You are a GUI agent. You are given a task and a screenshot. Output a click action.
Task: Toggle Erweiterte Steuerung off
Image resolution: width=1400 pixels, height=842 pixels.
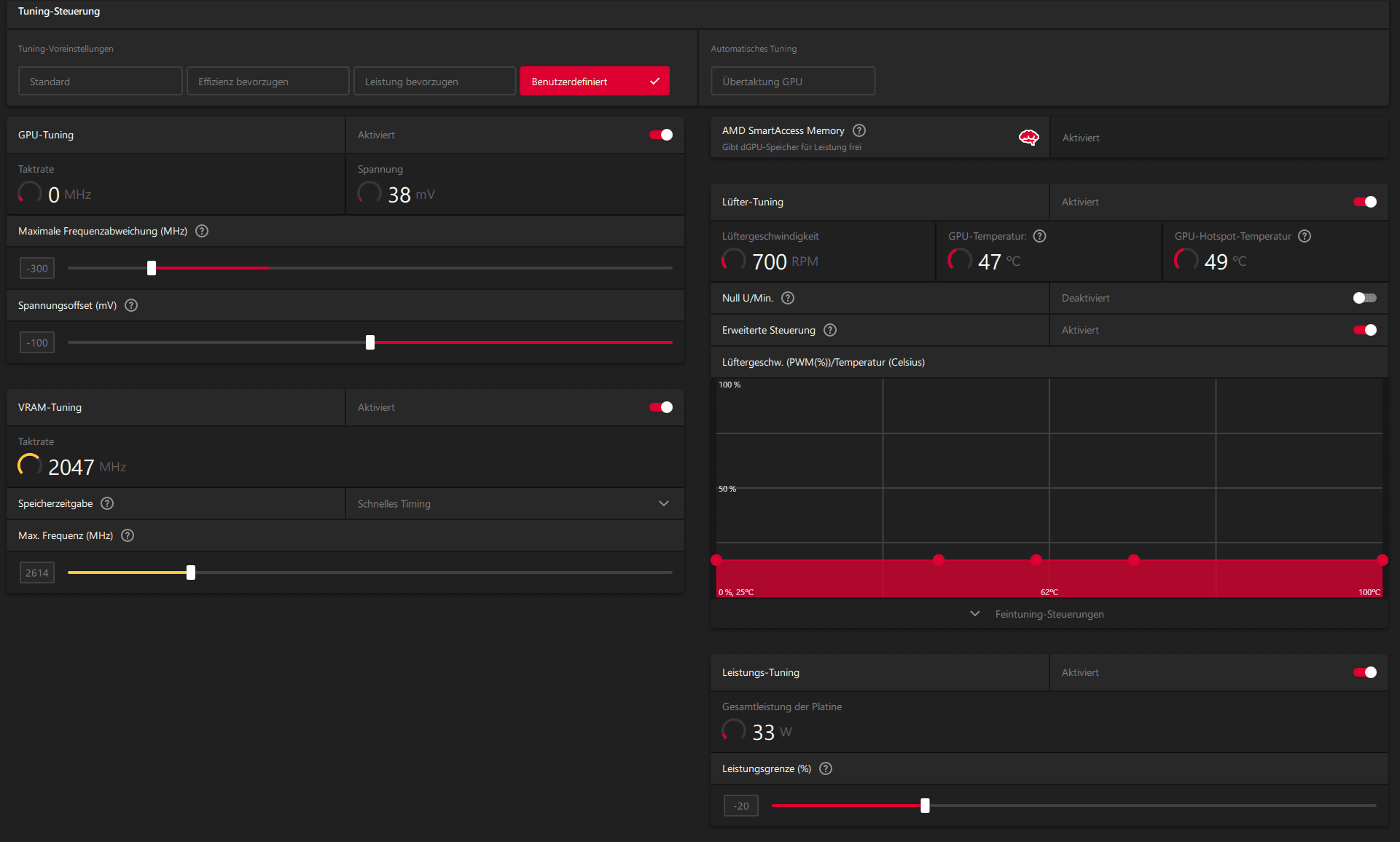point(1364,330)
